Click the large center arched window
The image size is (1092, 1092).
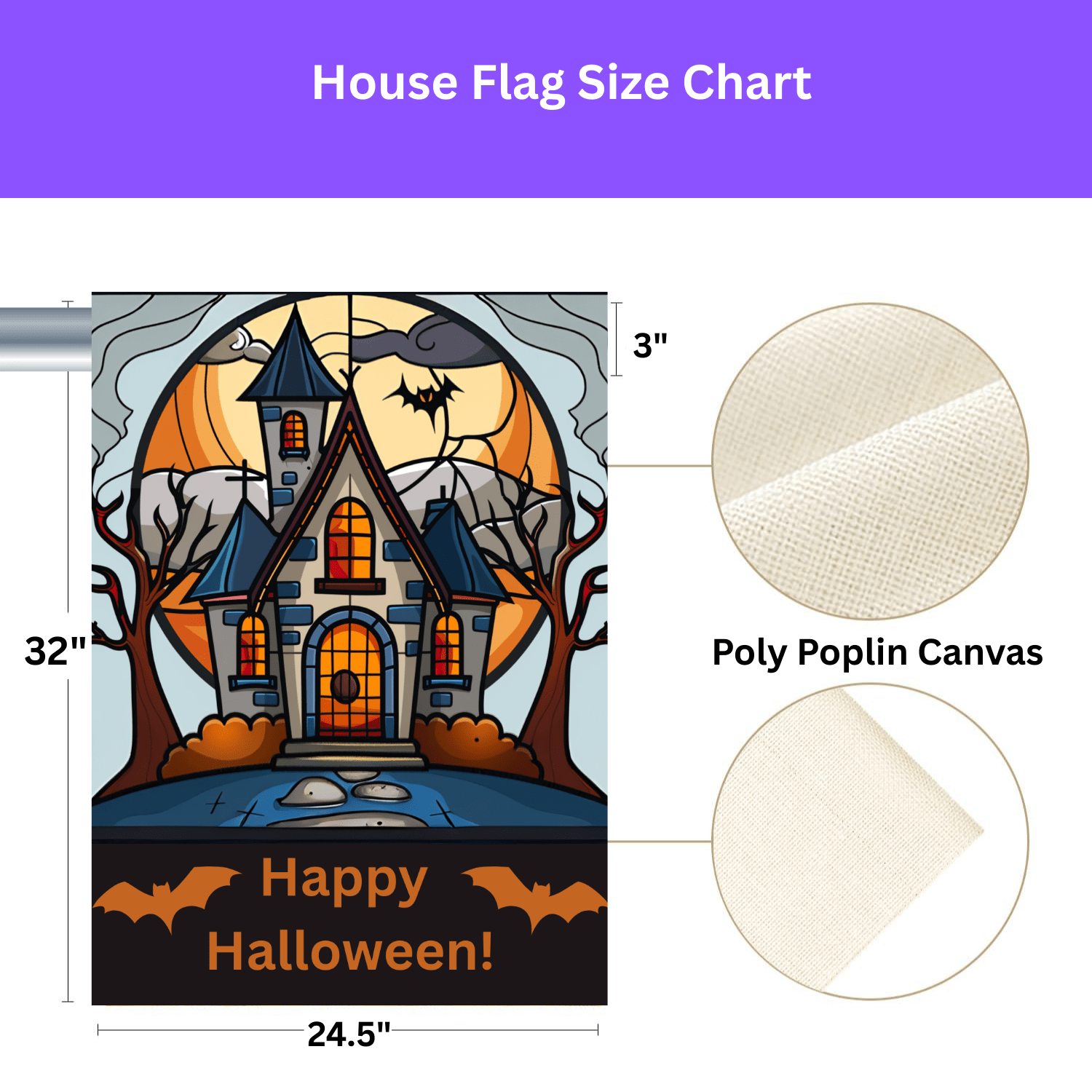click(x=349, y=540)
